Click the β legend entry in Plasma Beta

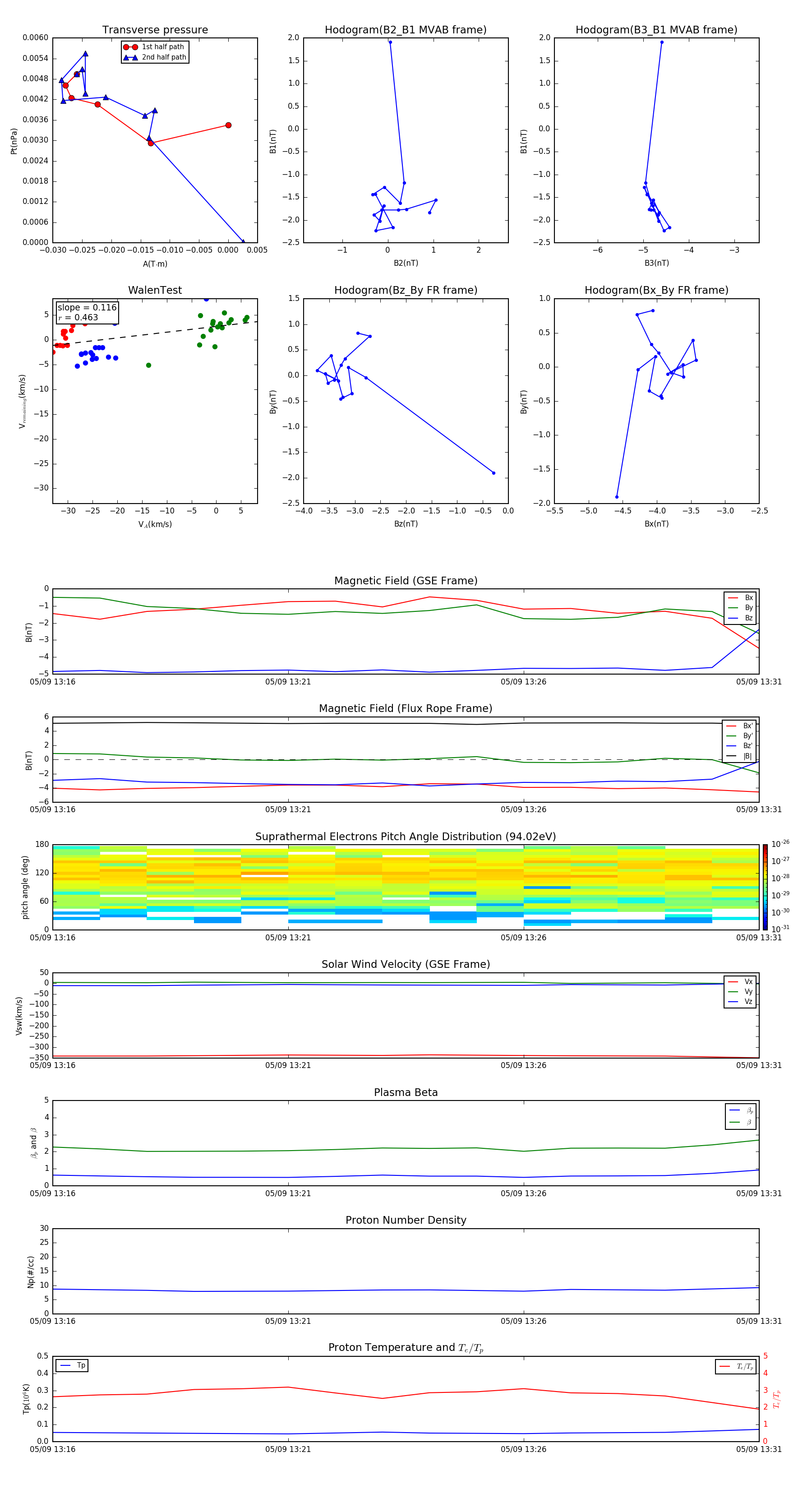point(741,1122)
